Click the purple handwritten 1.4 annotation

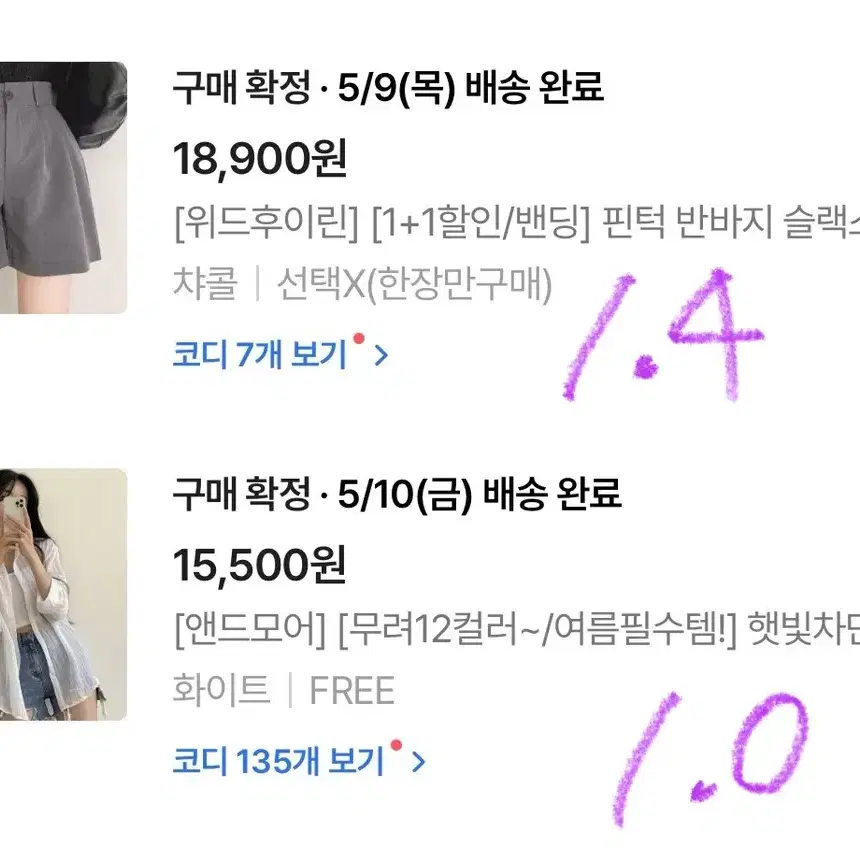coord(664,335)
